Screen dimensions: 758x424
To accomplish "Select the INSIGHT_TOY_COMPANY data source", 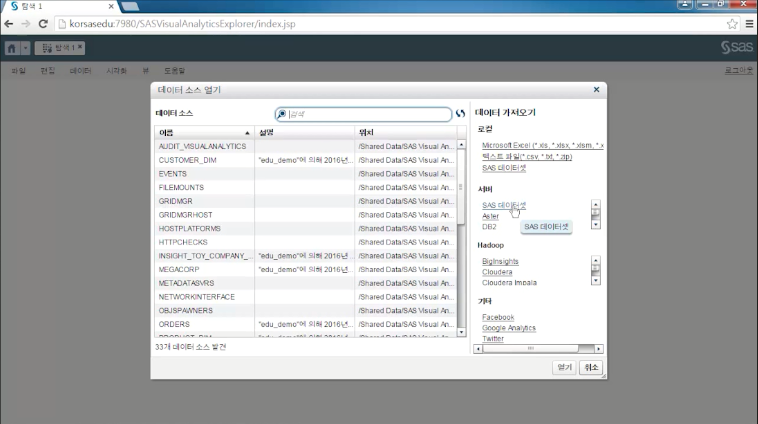I will coord(306,256).
